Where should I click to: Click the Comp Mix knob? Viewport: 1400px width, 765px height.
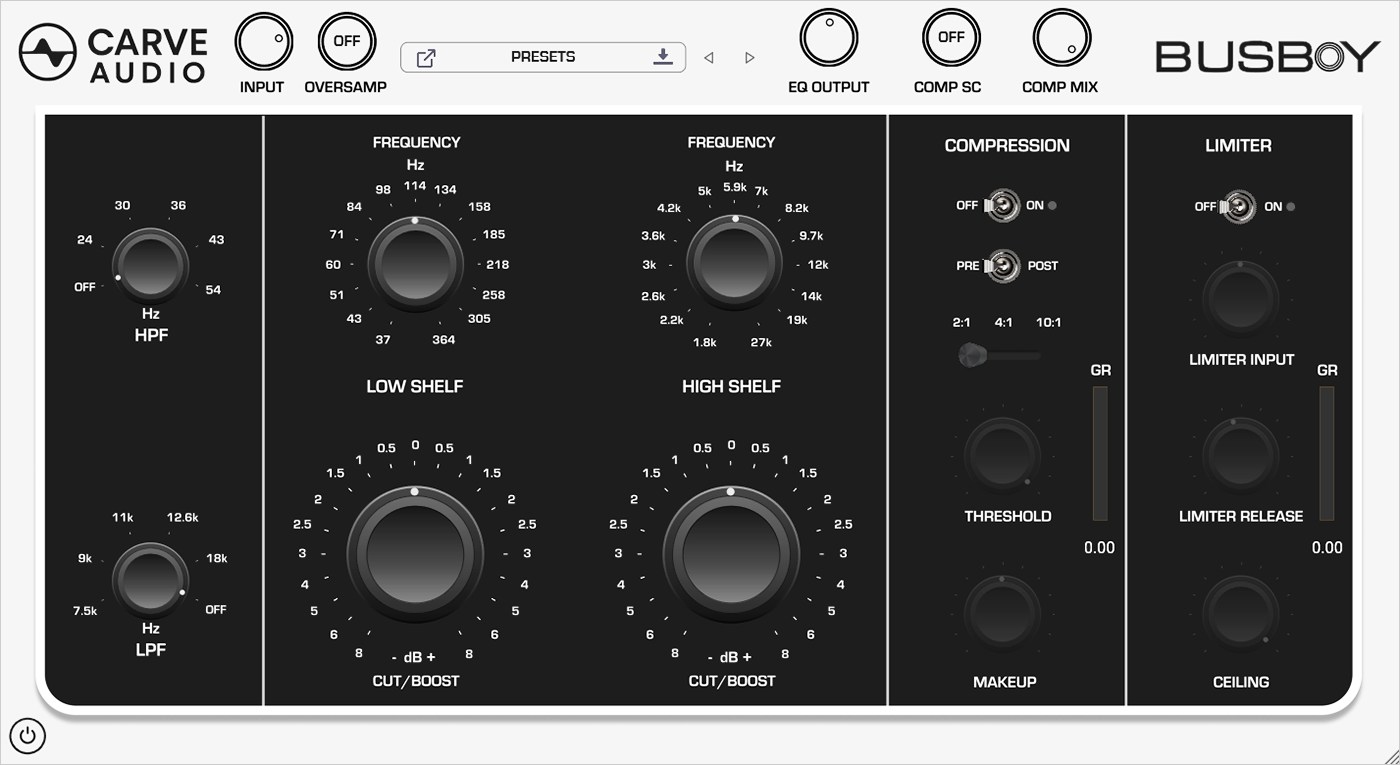[x=1061, y=39]
